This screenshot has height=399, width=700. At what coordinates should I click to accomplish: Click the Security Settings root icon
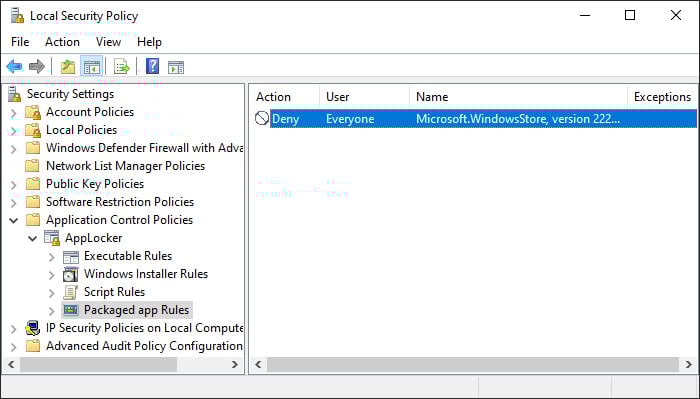point(15,94)
